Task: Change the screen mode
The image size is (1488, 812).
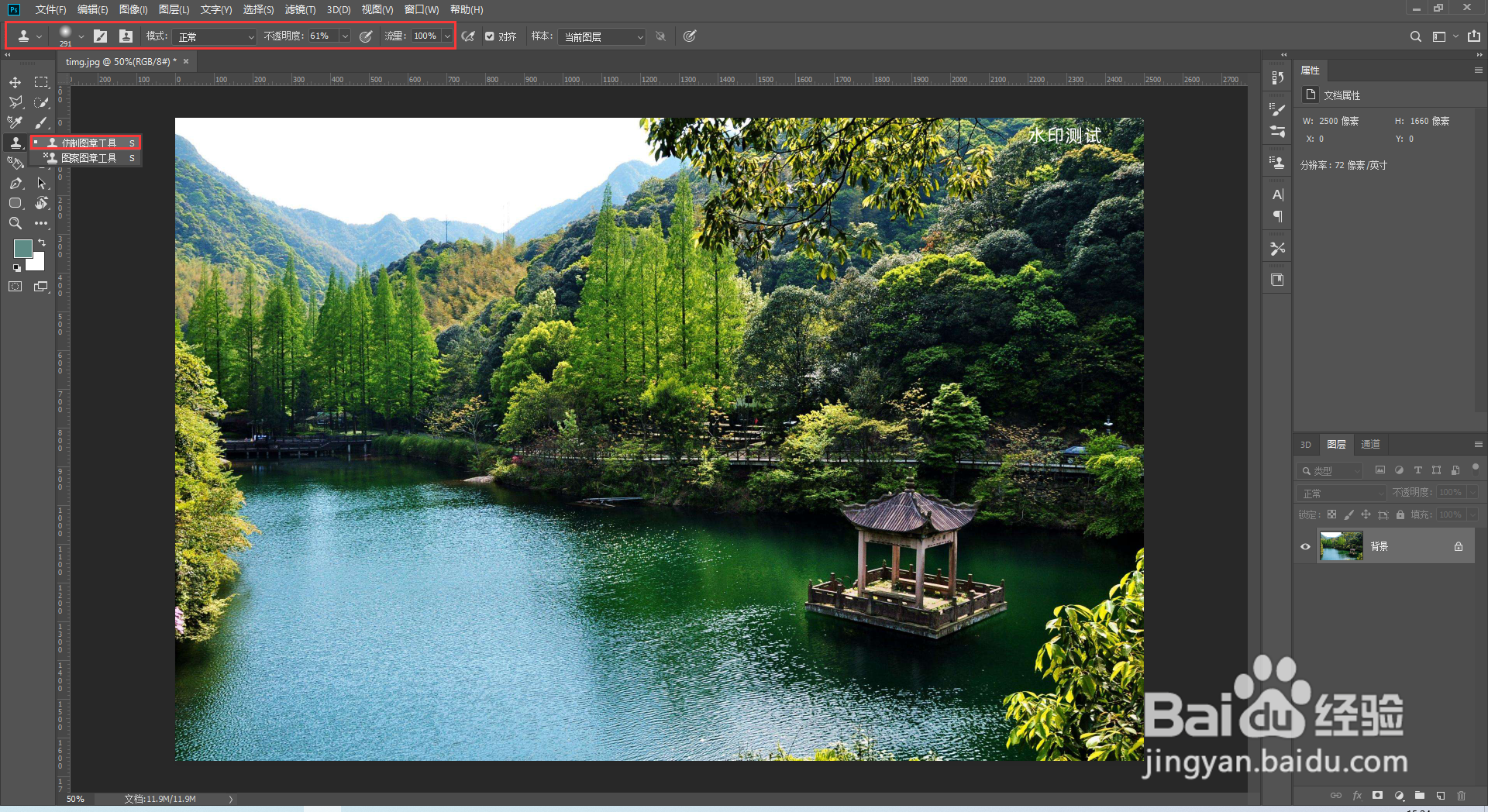Action: pyautogui.click(x=41, y=287)
